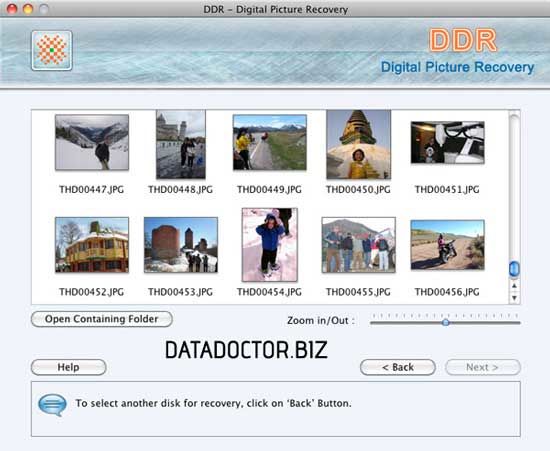
Task: Select the THD00455.JPG group photo thumbnail
Action: click(x=358, y=245)
